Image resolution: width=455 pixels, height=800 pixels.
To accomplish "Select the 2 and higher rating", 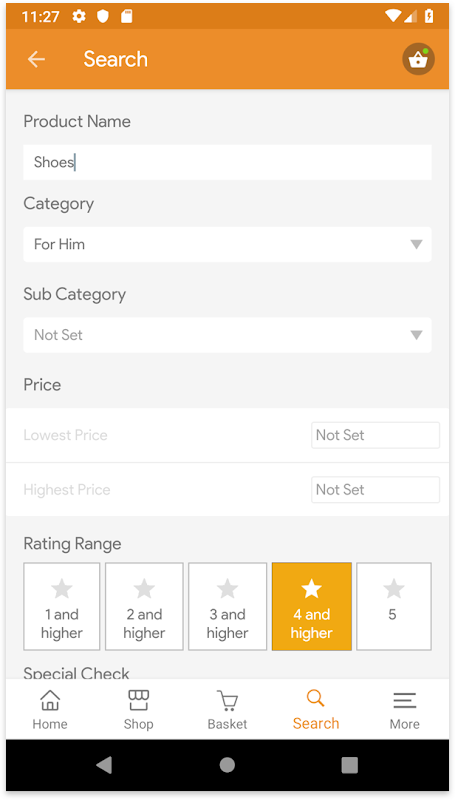I will click(x=144, y=607).
